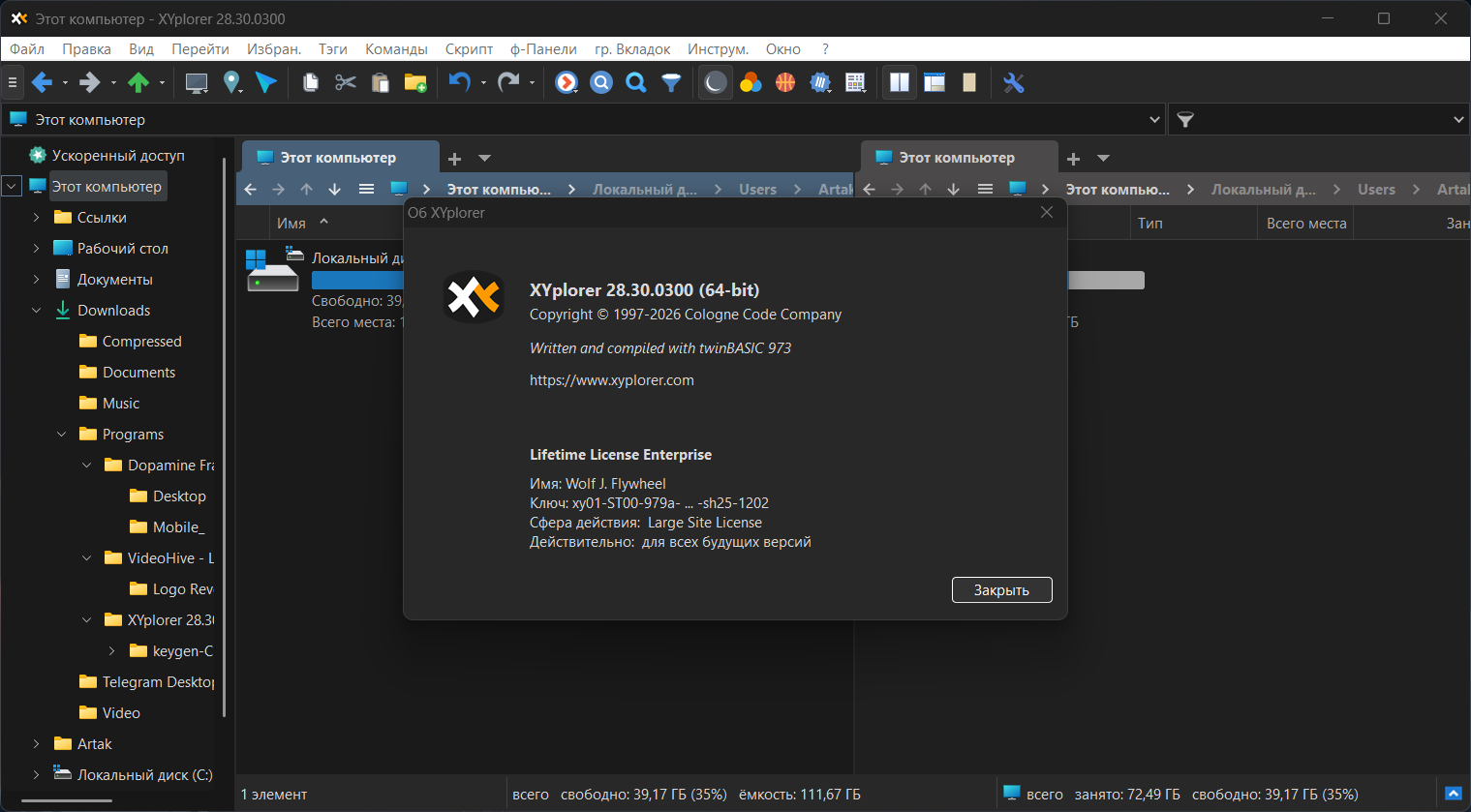The width and height of the screenshot is (1471, 812).
Task: Click the location pin hotlist icon
Action: tap(231, 83)
